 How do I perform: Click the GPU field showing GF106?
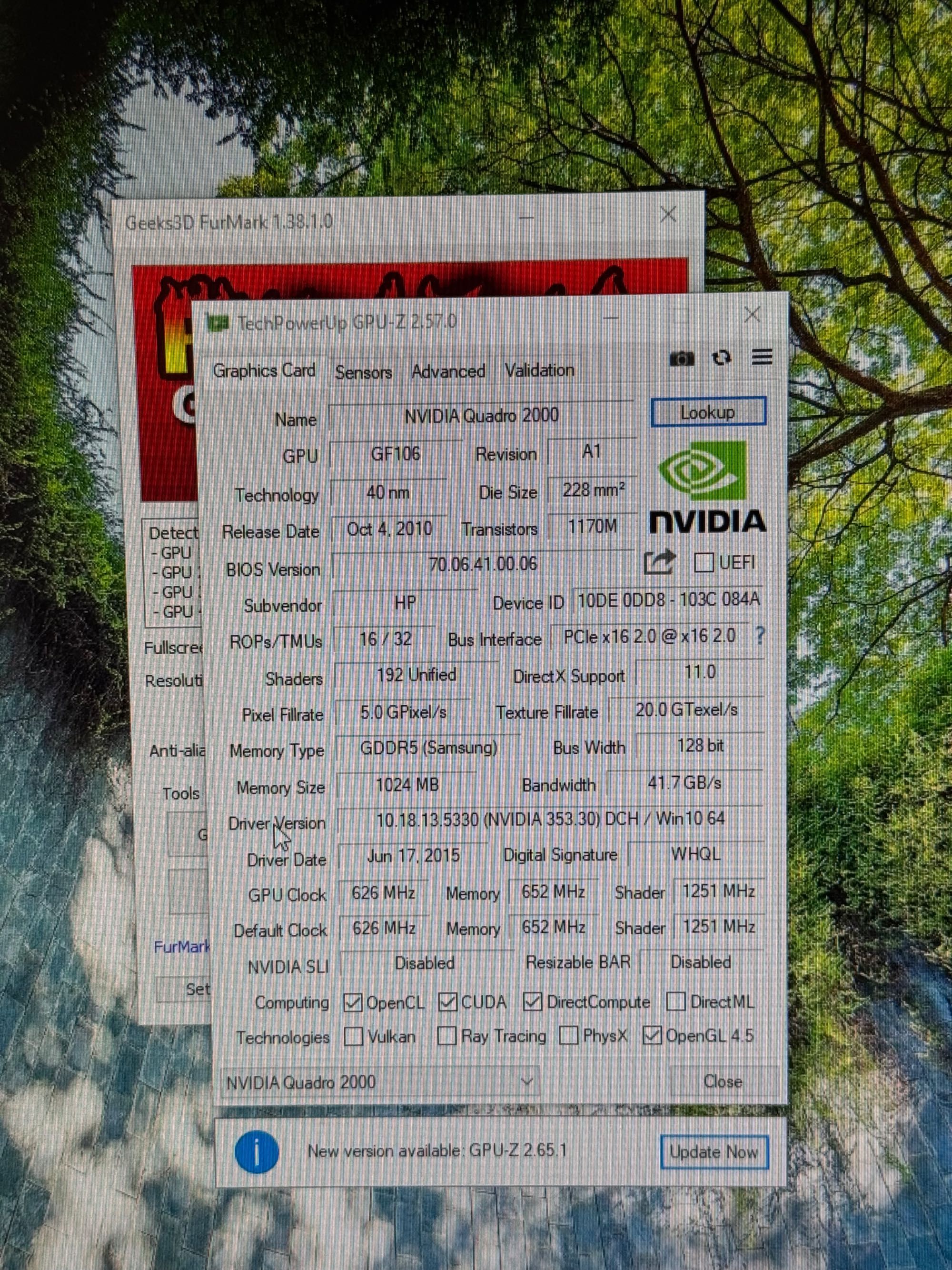(396, 454)
